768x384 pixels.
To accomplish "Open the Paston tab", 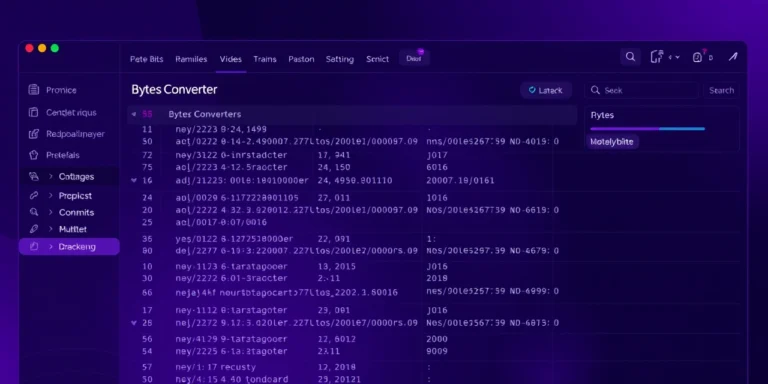I will [301, 59].
